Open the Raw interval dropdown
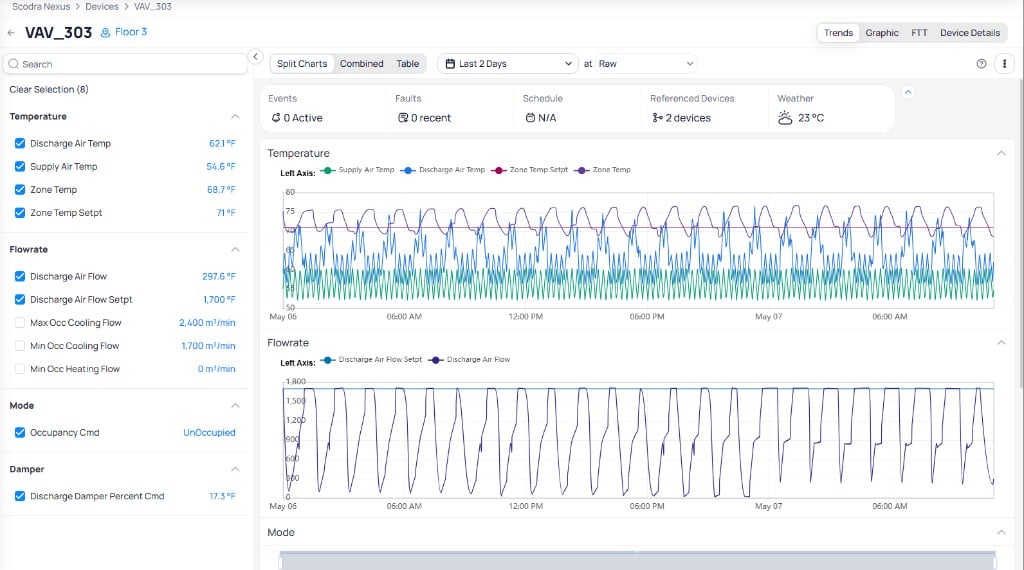This screenshot has height=570, width=1024. [x=645, y=64]
